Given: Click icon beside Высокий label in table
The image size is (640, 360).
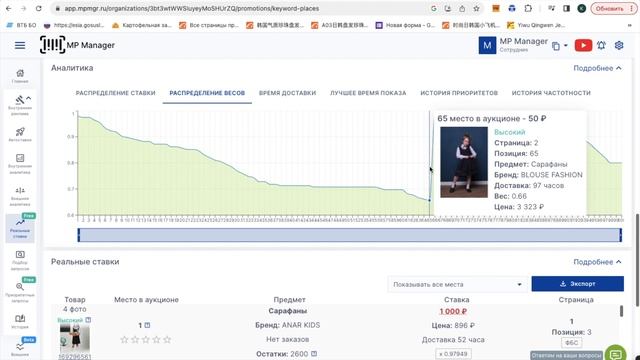Looking at the screenshot, I should [88, 320].
